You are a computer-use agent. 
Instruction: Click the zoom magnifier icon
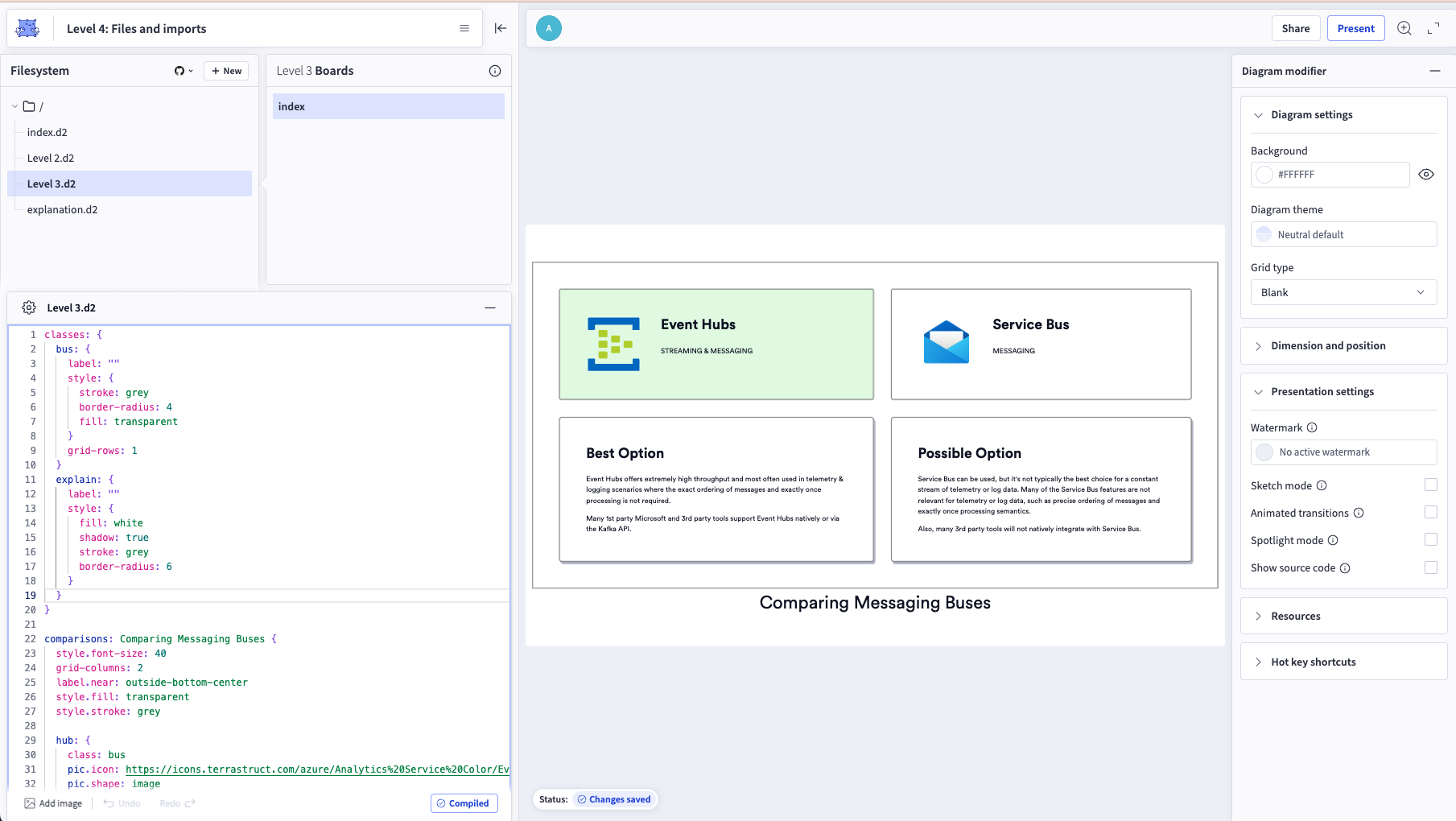(x=1404, y=28)
